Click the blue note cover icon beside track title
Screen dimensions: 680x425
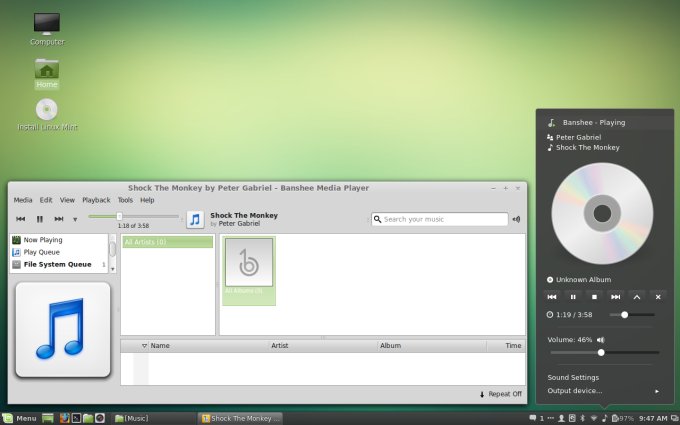pyautogui.click(x=195, y=219)
